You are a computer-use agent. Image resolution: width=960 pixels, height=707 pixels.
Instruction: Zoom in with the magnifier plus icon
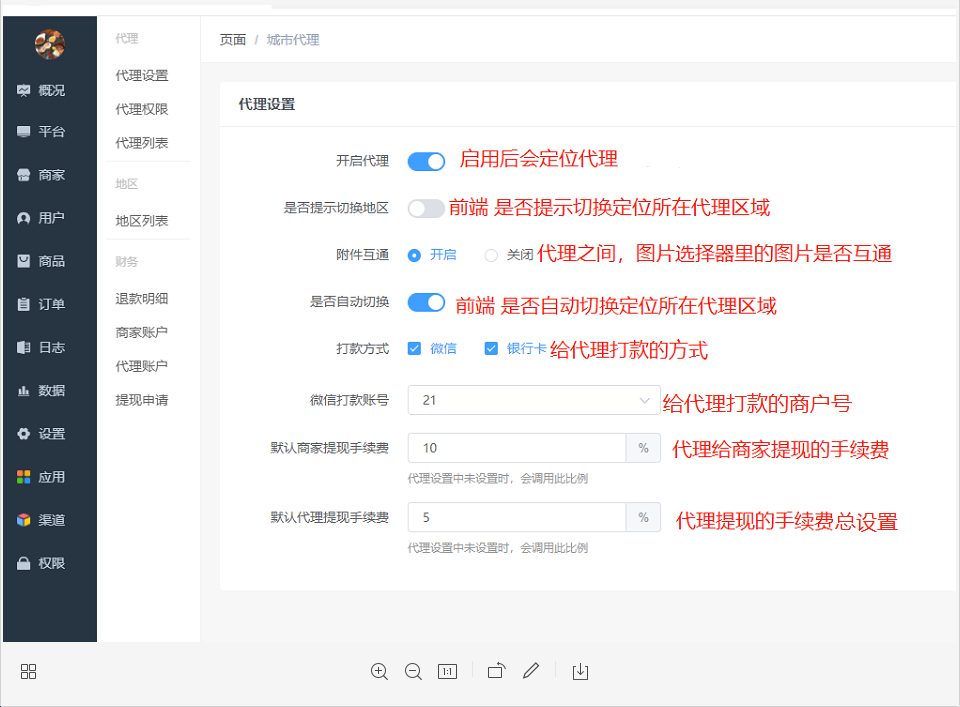[379, 671]
